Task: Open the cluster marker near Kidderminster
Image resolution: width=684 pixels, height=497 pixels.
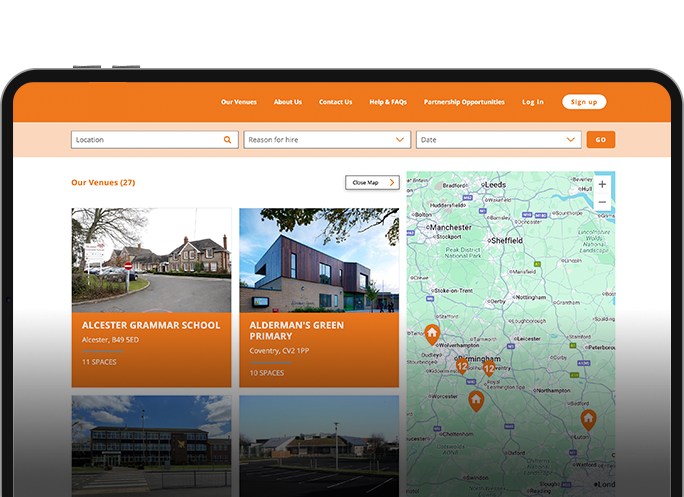Action: click(461, 366)
